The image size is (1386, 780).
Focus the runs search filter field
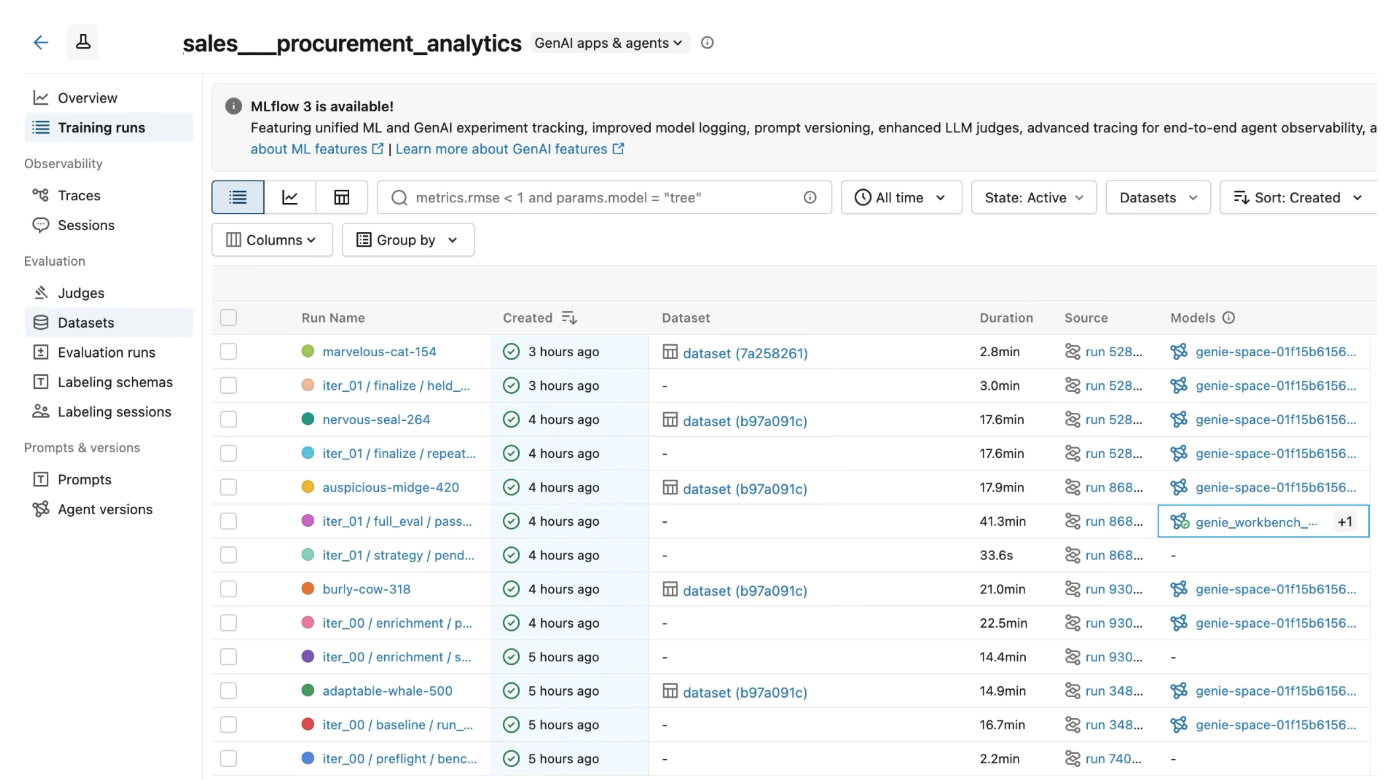[x=602, y=197]
